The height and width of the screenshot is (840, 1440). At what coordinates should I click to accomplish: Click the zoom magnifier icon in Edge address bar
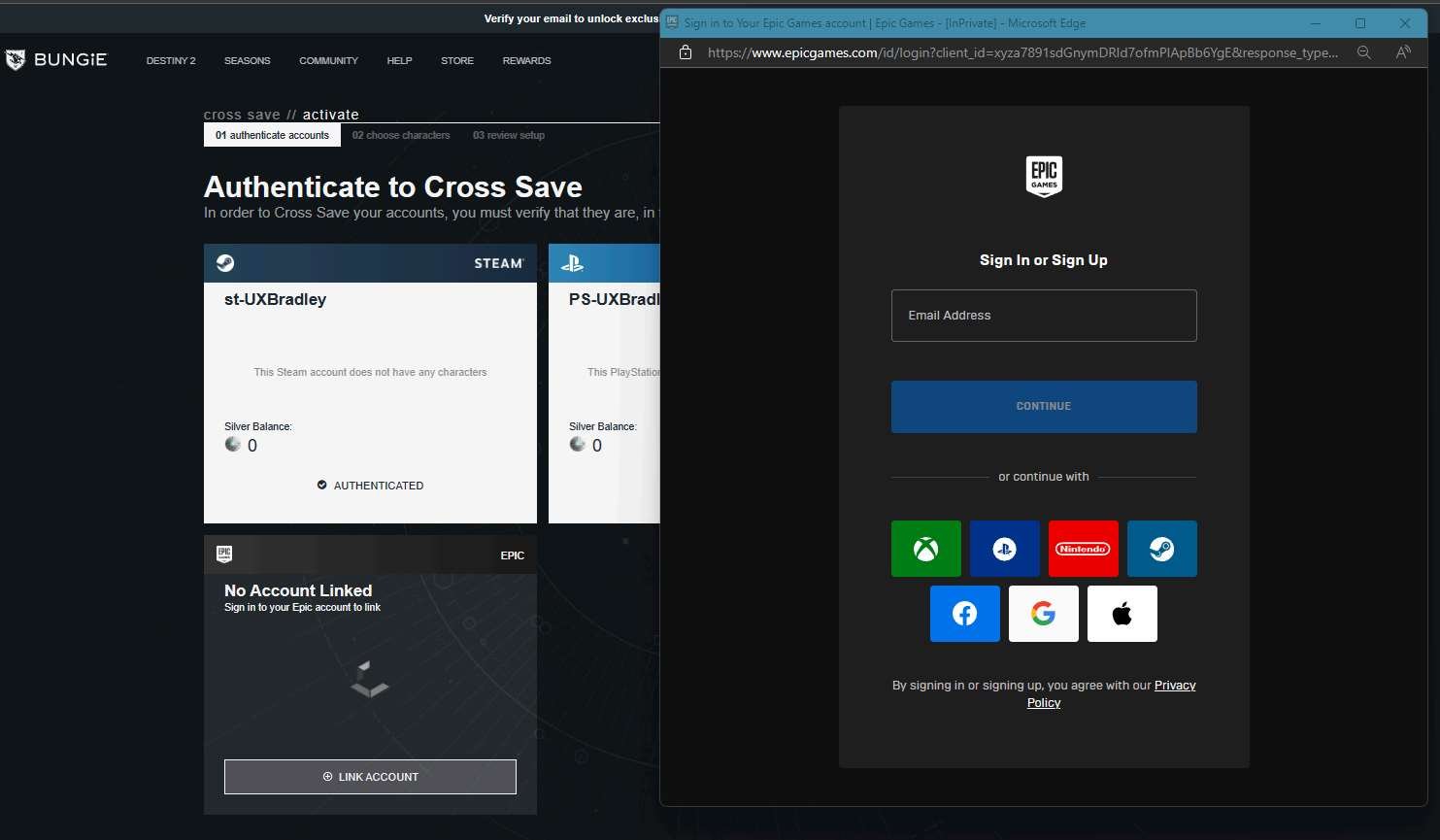point(1364,52)
